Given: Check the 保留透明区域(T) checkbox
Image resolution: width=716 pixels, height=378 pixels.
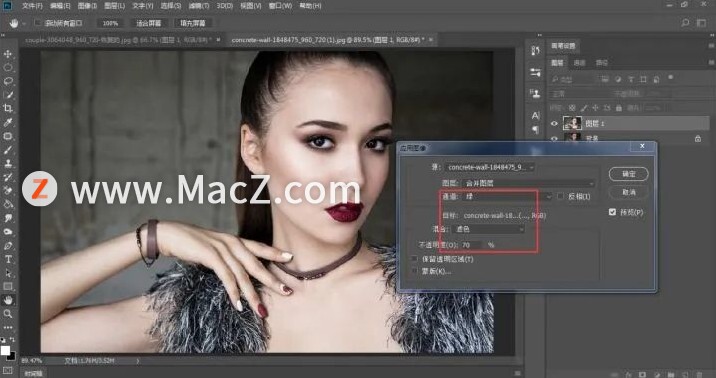Looking at the screenshot, I should coord(415,259).
